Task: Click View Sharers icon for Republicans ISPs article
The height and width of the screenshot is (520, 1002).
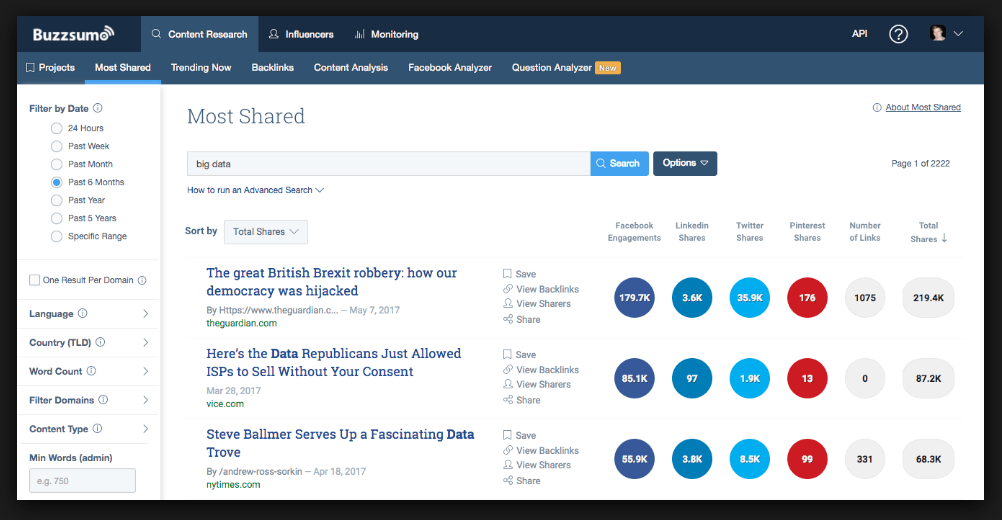Action: pos(507,384)
